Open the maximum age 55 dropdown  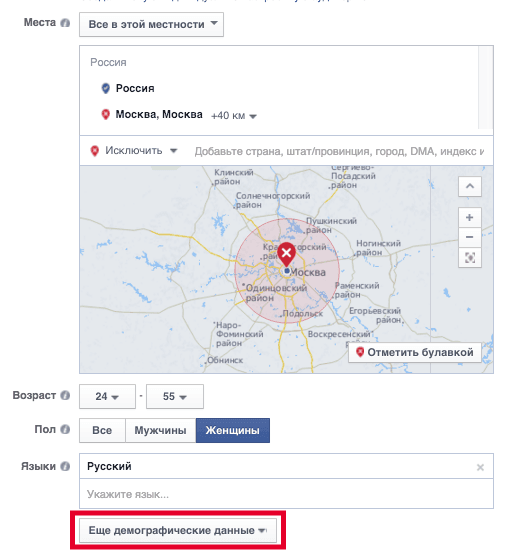pos(175,396)
